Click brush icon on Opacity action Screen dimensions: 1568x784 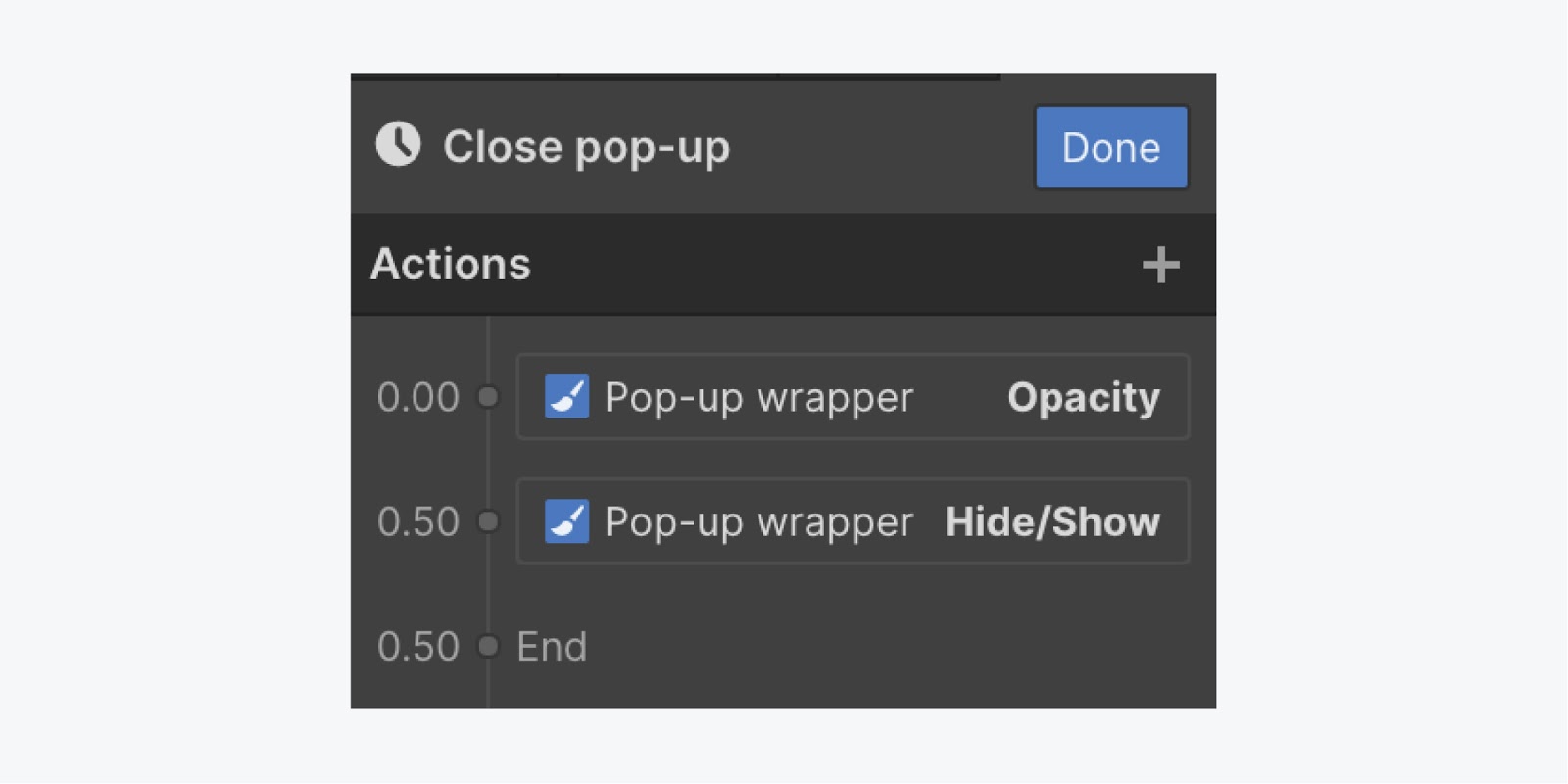point(566,396)
